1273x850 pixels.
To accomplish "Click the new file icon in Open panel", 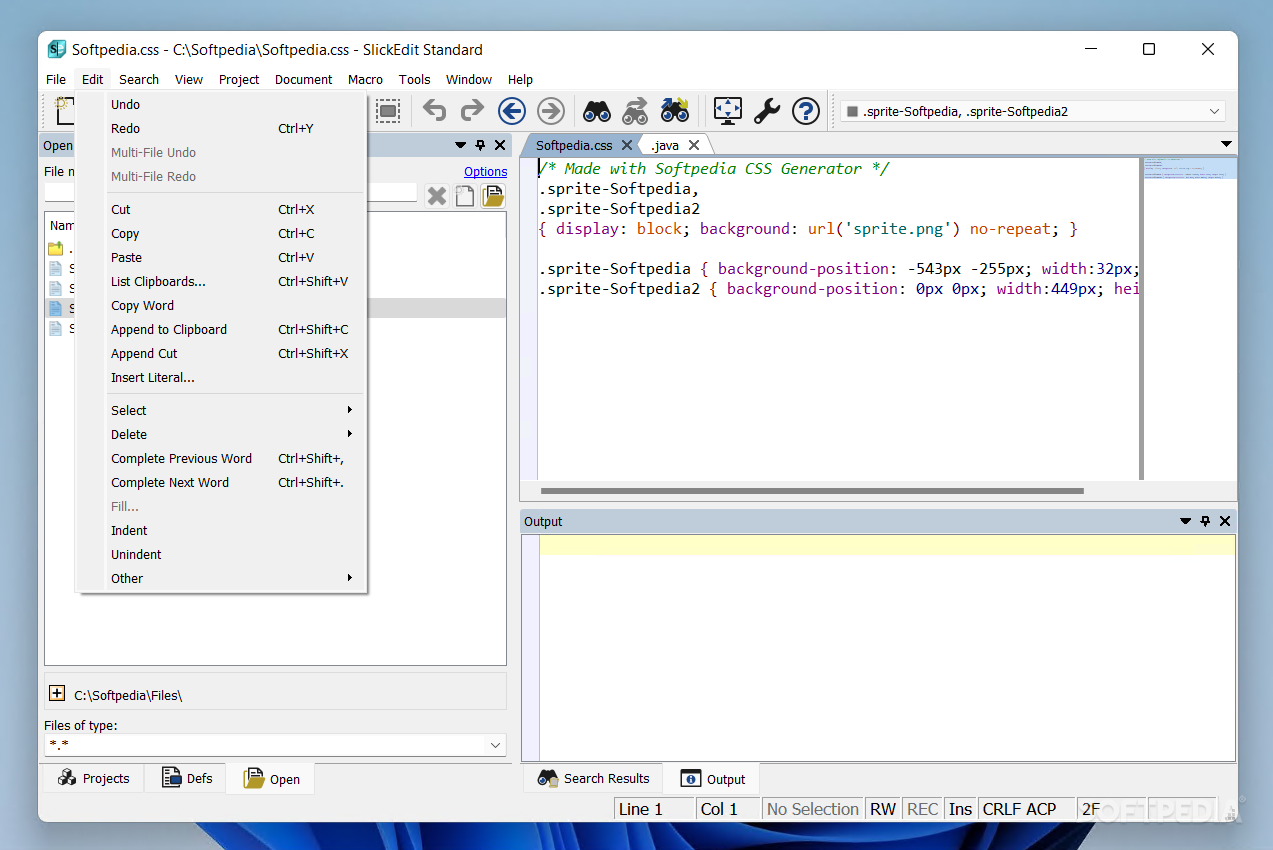I will (465, 196).
